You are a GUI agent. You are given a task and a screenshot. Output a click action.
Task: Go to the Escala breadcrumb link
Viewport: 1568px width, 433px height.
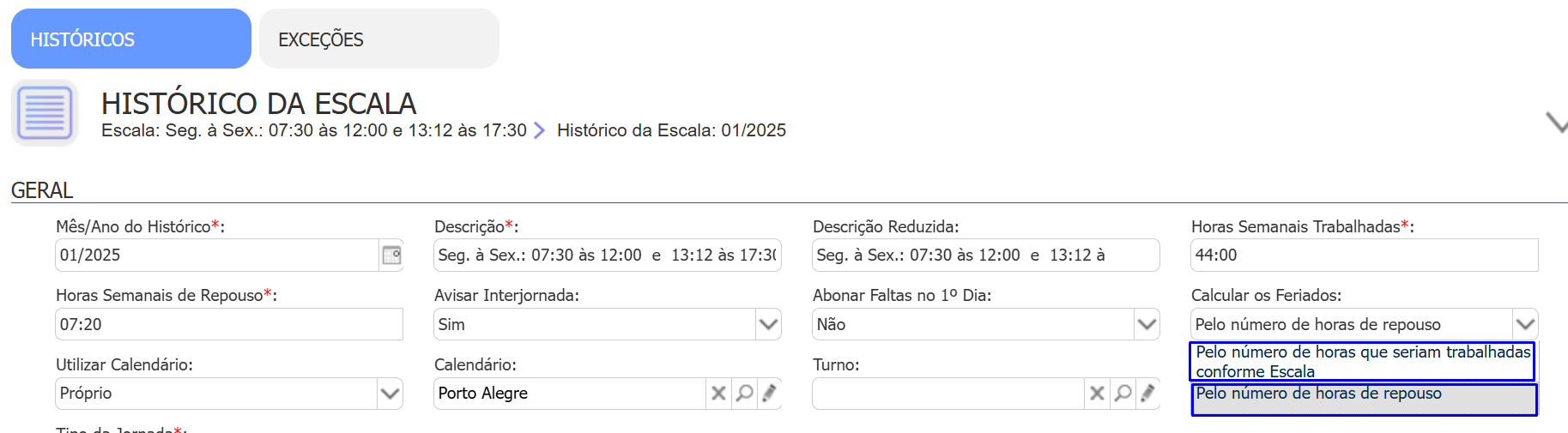coord(313,130)
